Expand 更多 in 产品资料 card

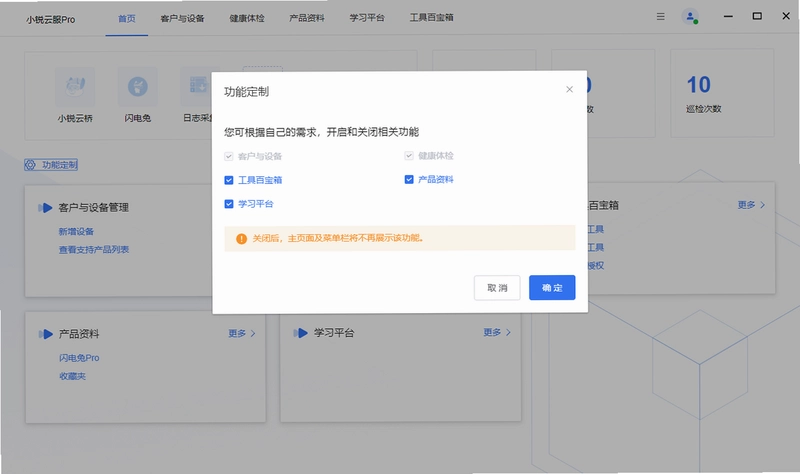point(242,333)
